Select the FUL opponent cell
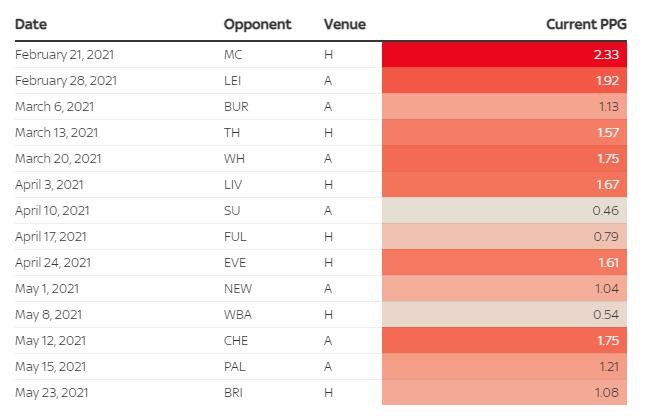Viewport: 645px width, 420px height. [233, 236]
